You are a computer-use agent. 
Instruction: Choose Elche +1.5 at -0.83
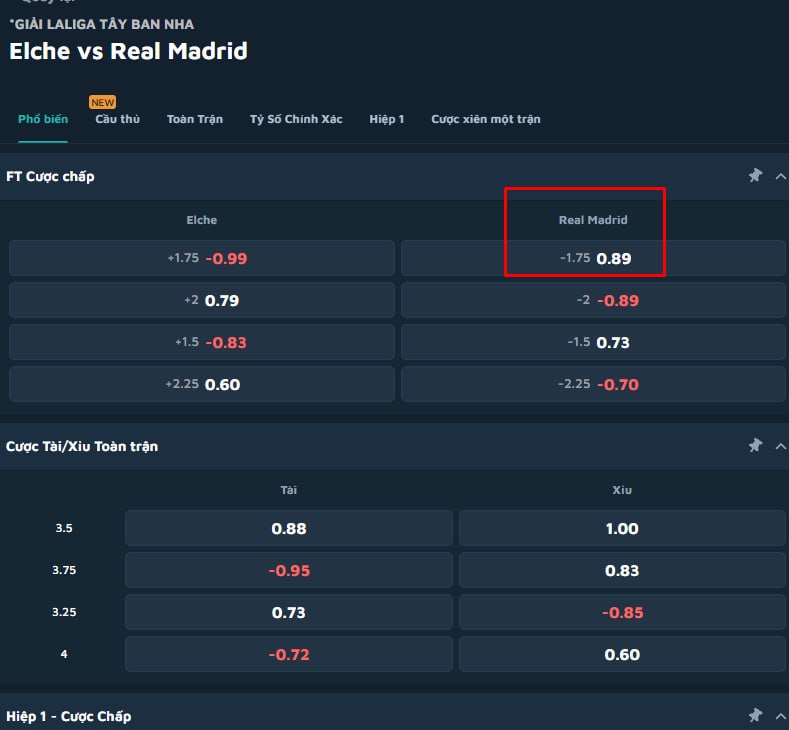(202, 342)
